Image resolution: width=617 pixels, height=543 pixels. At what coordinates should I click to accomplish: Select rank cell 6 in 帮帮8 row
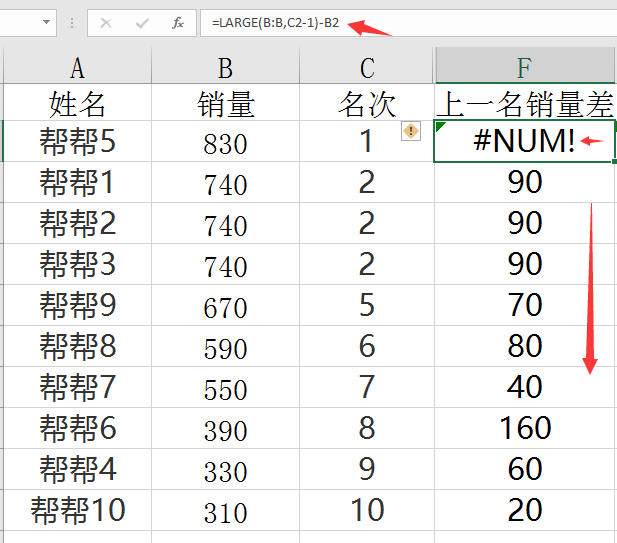[x=367, y=346]
